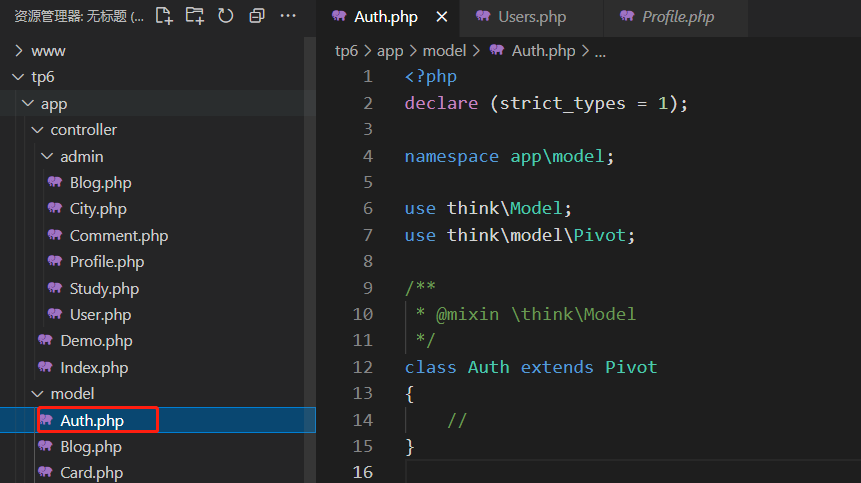This screenshot has height=483, width=861.
Task: Click line number 16 in the gutter
Action: coord(362,472)
